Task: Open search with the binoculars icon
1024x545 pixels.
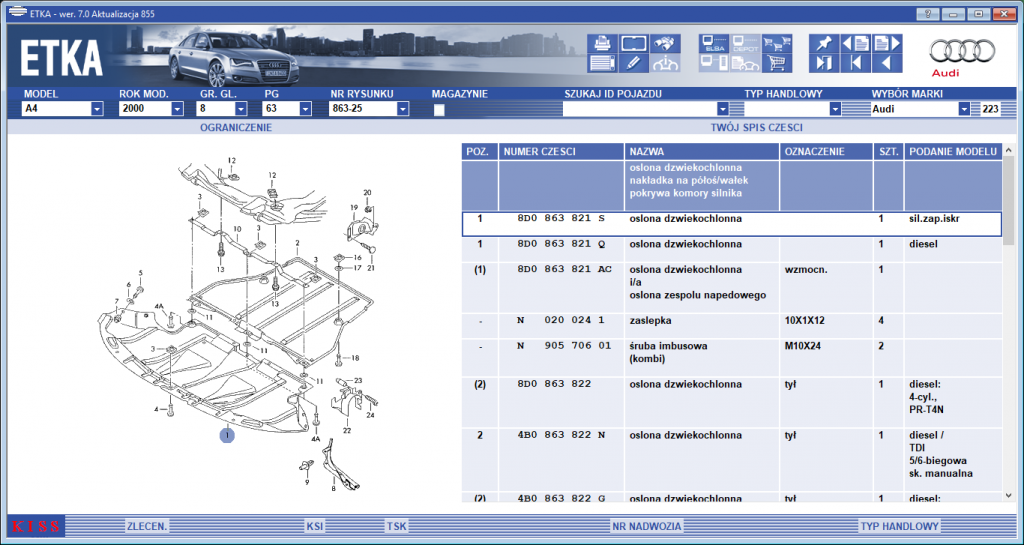Action: pos(665,43)
